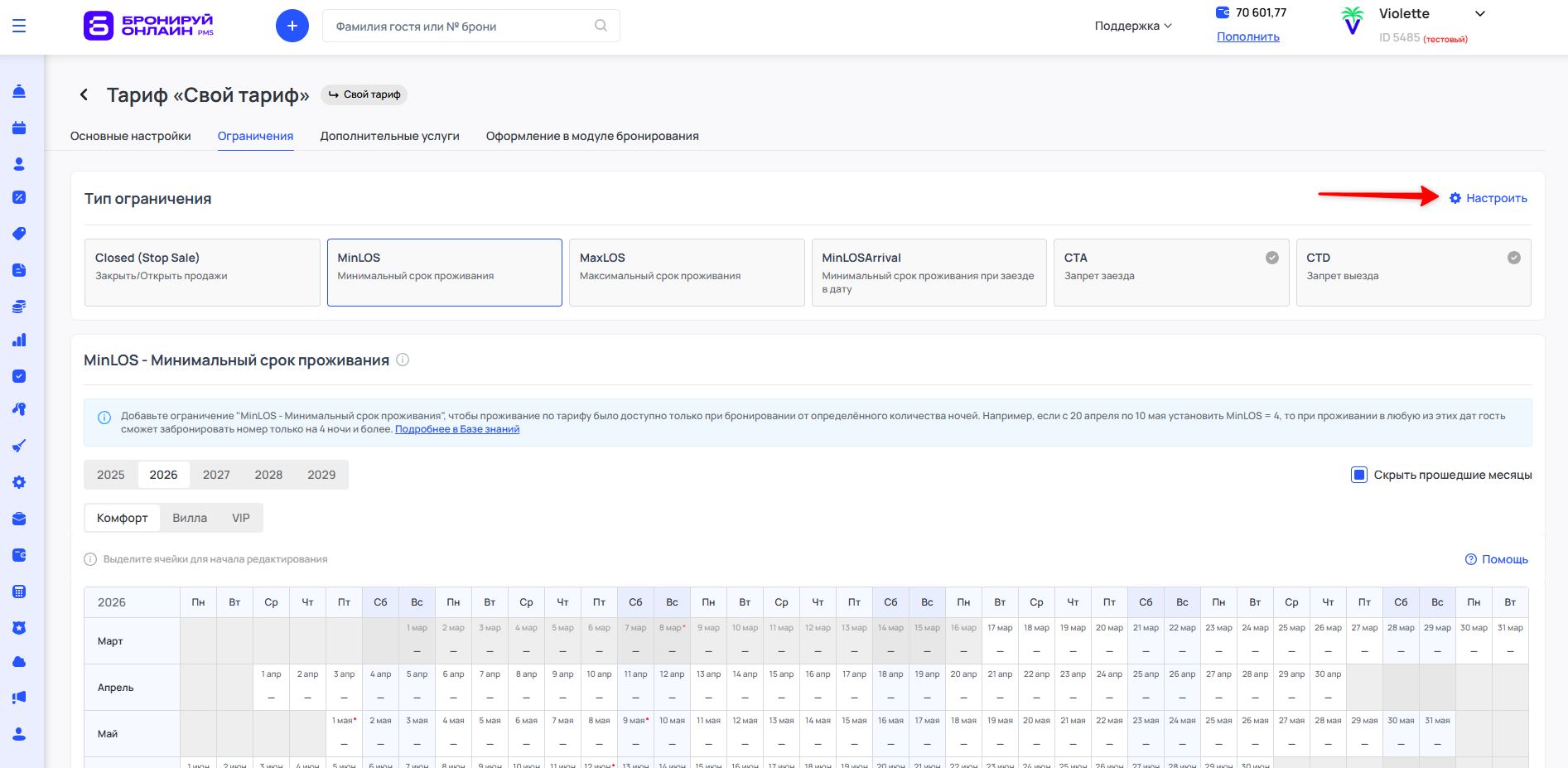Click the reception bell sidebar icon

point(19,91)
